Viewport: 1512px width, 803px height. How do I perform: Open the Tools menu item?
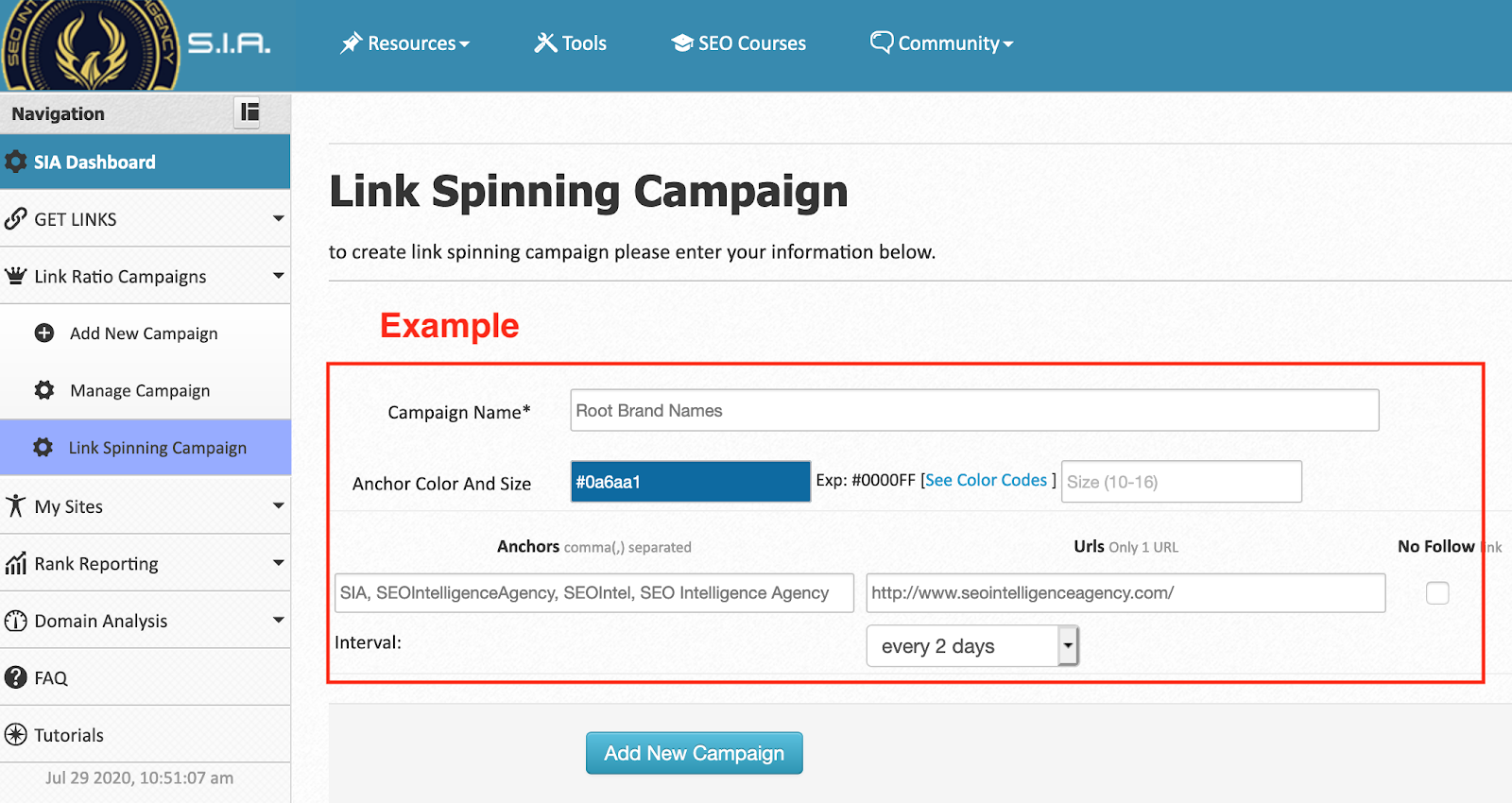[571, 43]
